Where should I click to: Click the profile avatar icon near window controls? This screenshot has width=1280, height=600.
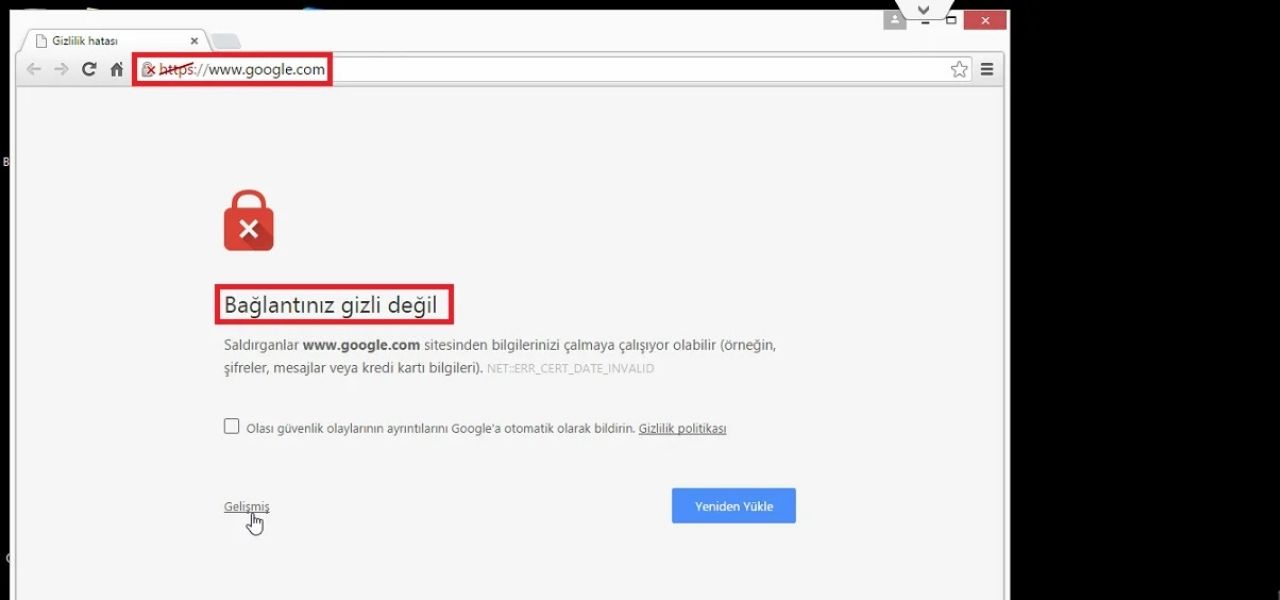893,19
